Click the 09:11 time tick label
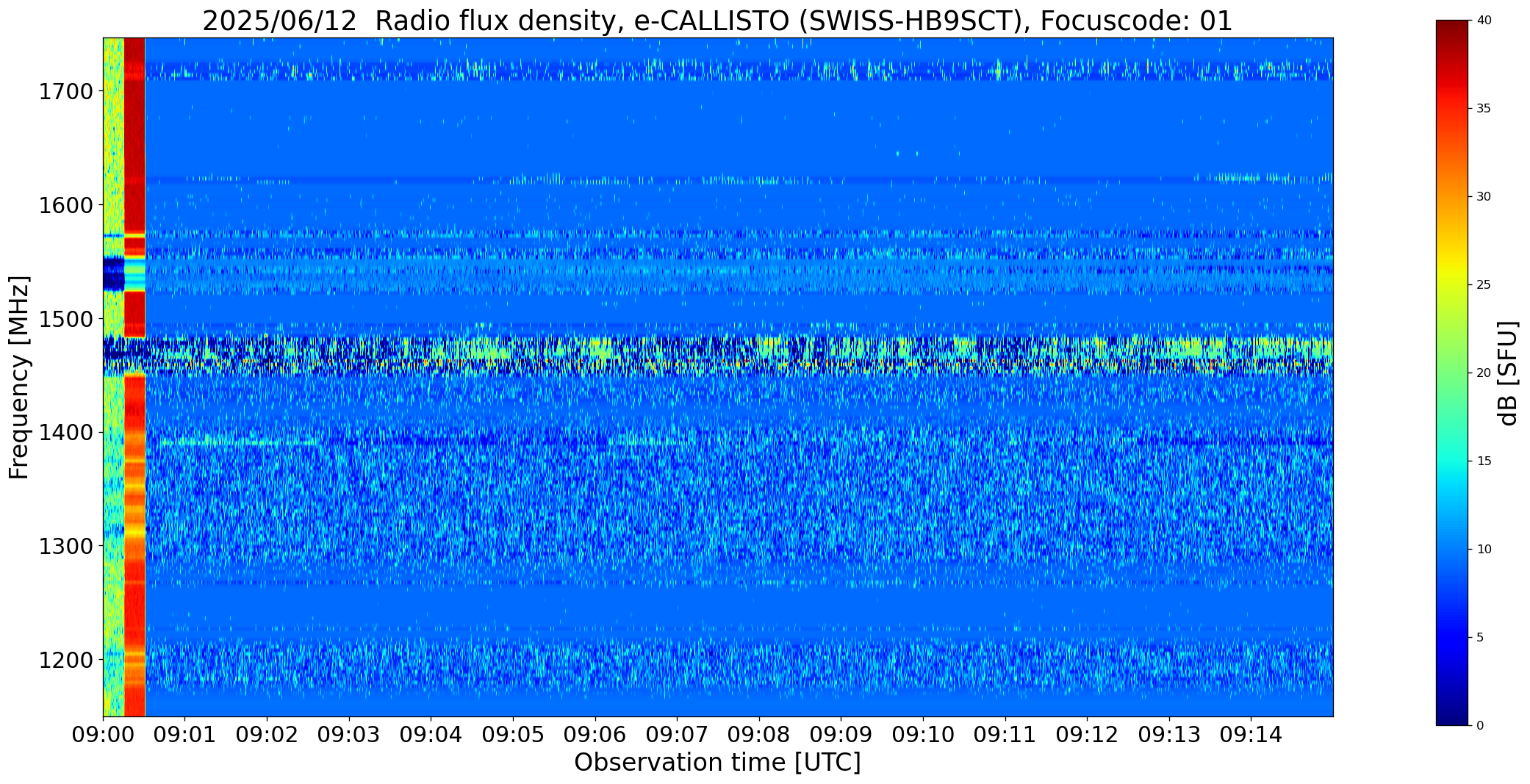The image size is (1530, 784). pyautogui.click(x=1005, y=735)
